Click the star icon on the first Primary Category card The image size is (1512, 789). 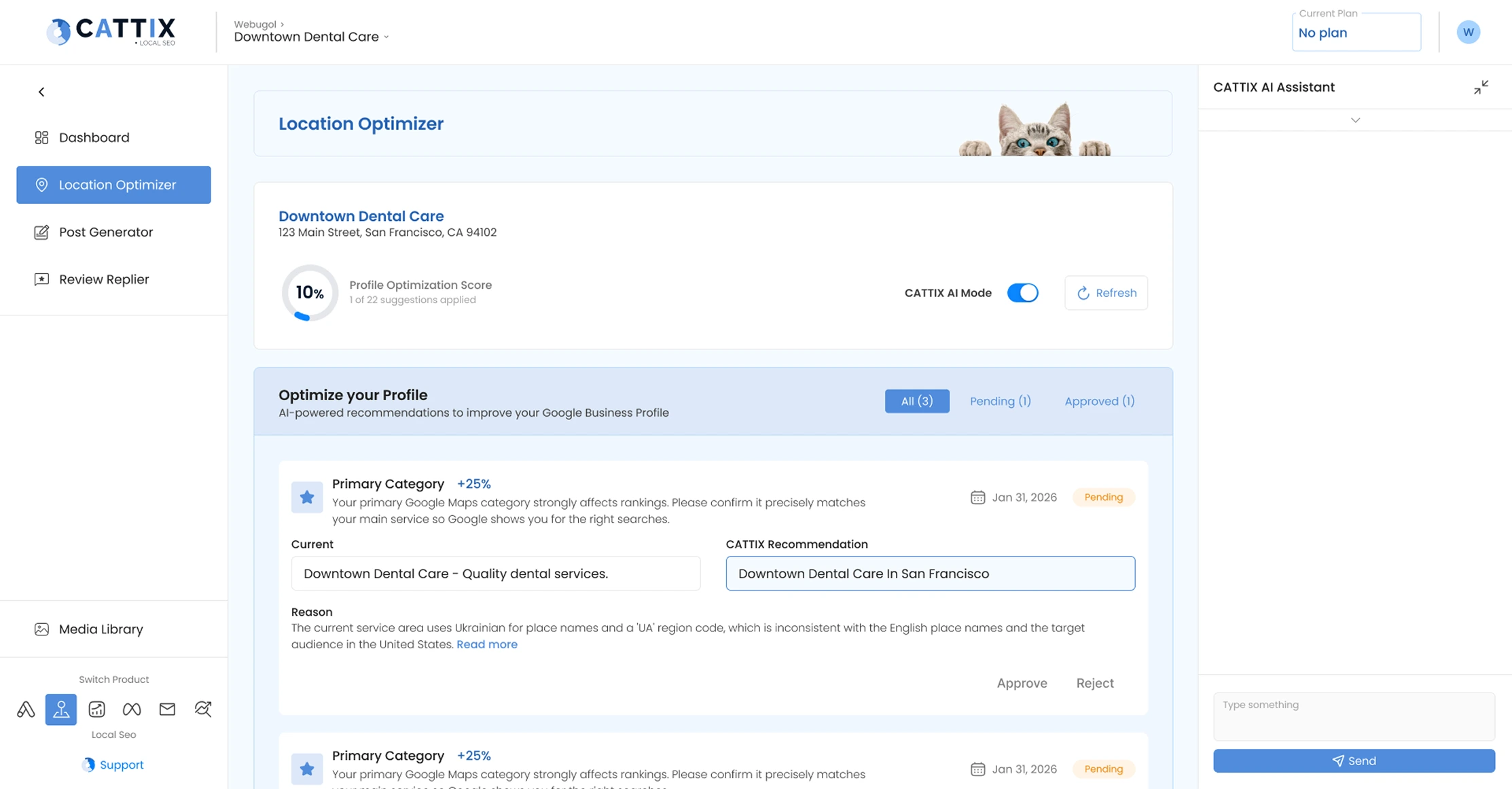coord(307,497)
